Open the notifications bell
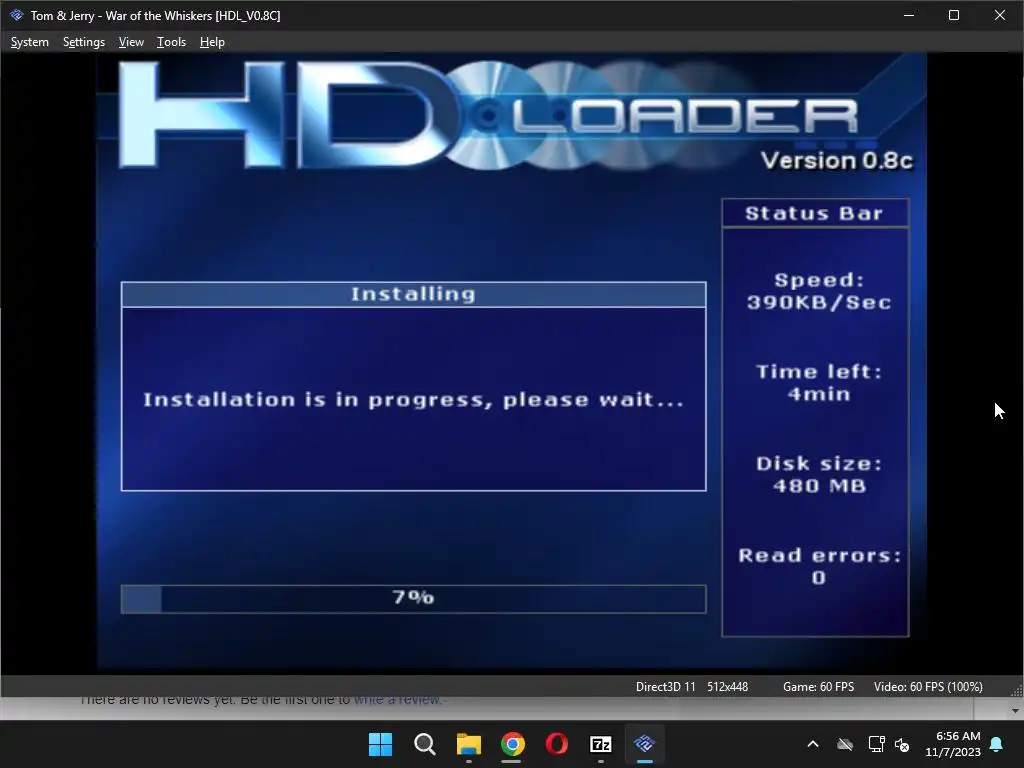Image resolution: width=1024 pixels, height=768 pixels. [997, 744]
